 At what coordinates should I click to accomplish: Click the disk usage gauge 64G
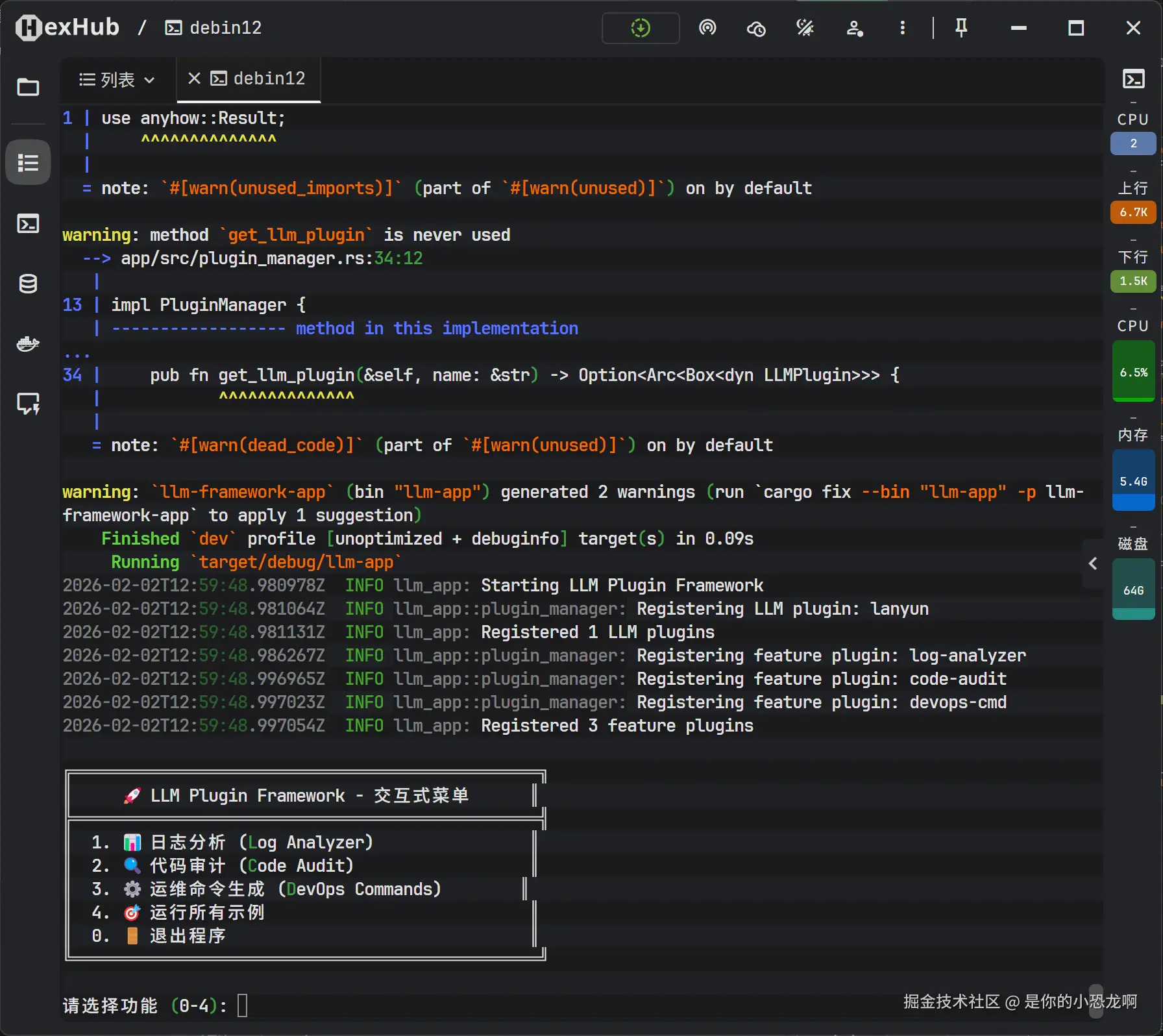click(x=1133, y=589)
